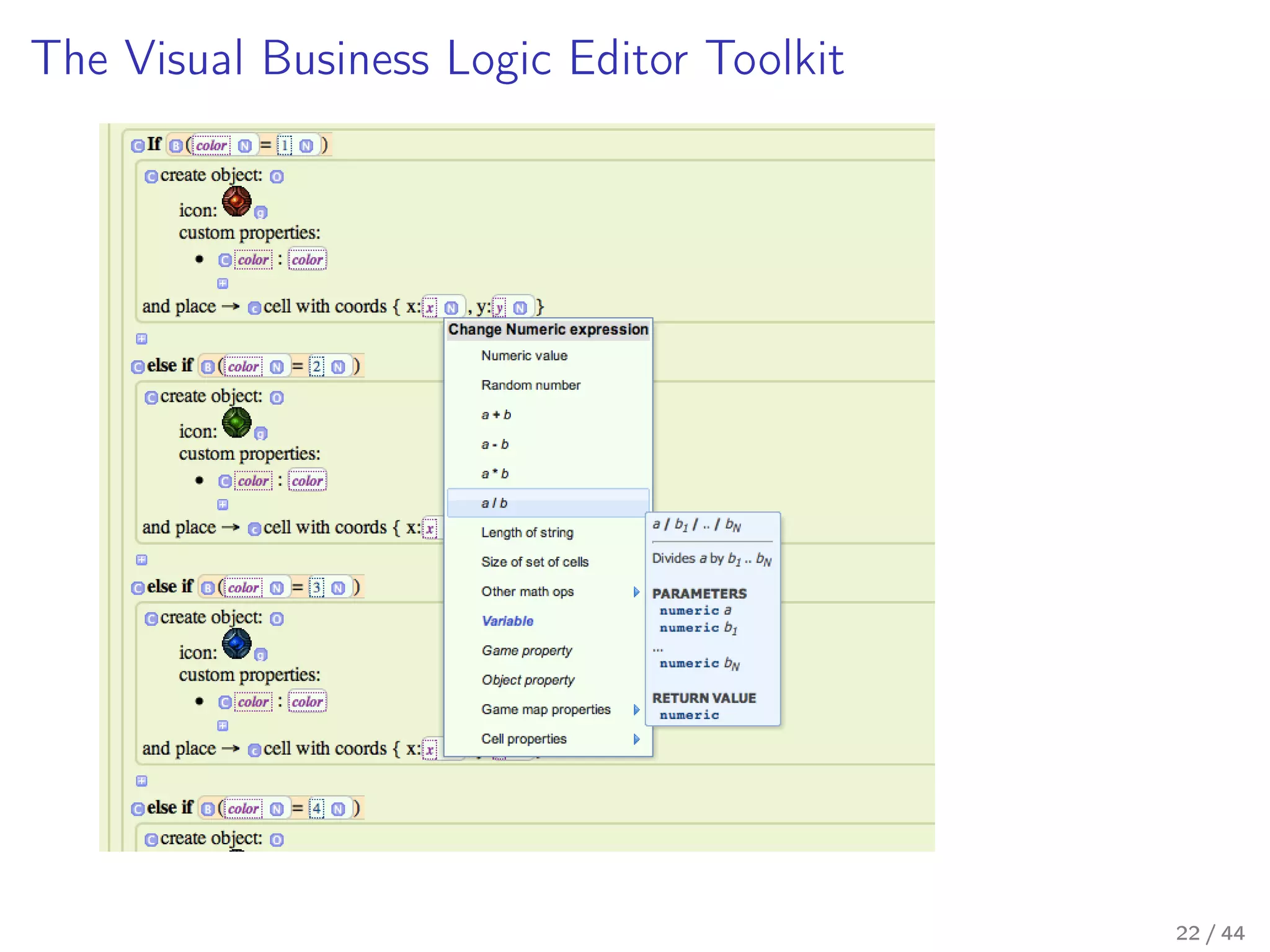Click plus icon above first else if
Screen dimensions: 1270x952
(141, 339)
